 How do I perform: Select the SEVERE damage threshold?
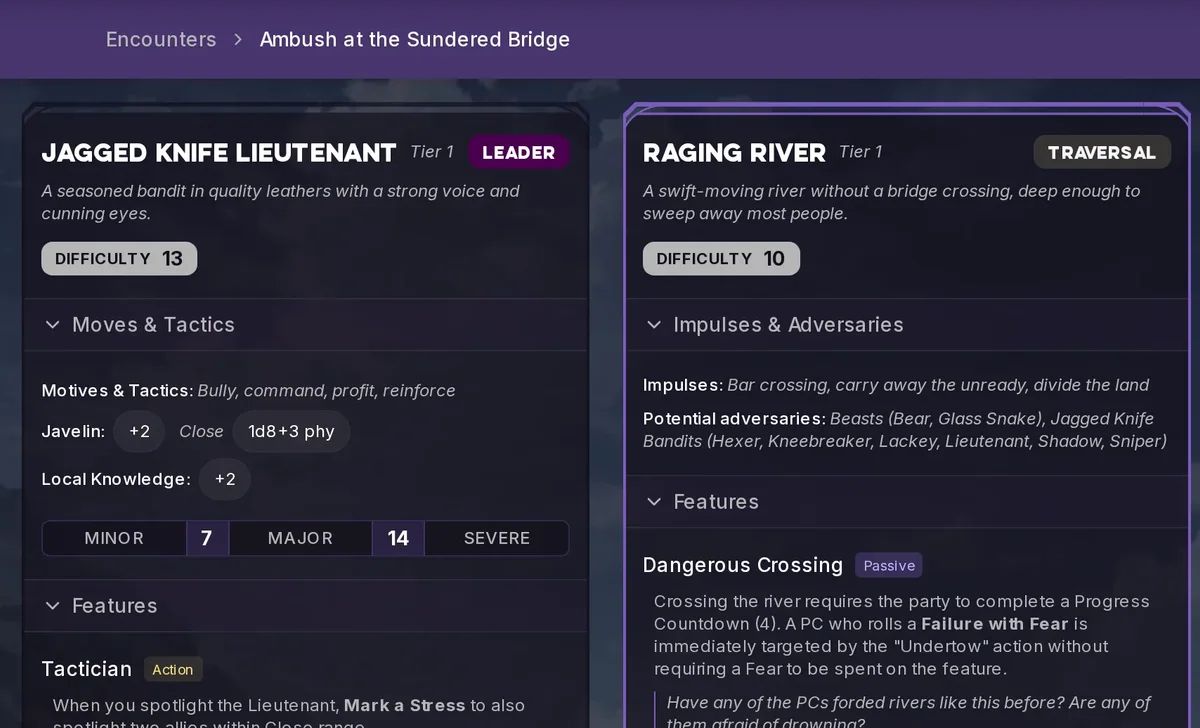497,538
